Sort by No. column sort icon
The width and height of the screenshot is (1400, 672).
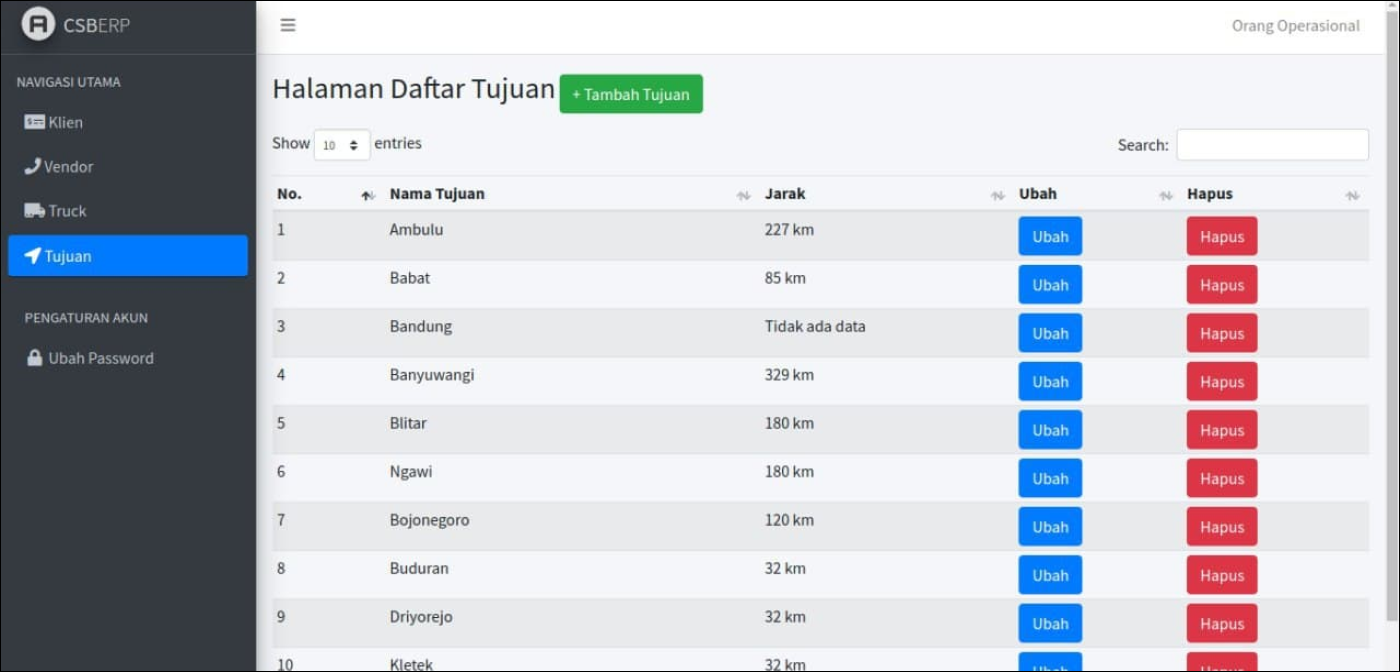[x=368, y=195]
